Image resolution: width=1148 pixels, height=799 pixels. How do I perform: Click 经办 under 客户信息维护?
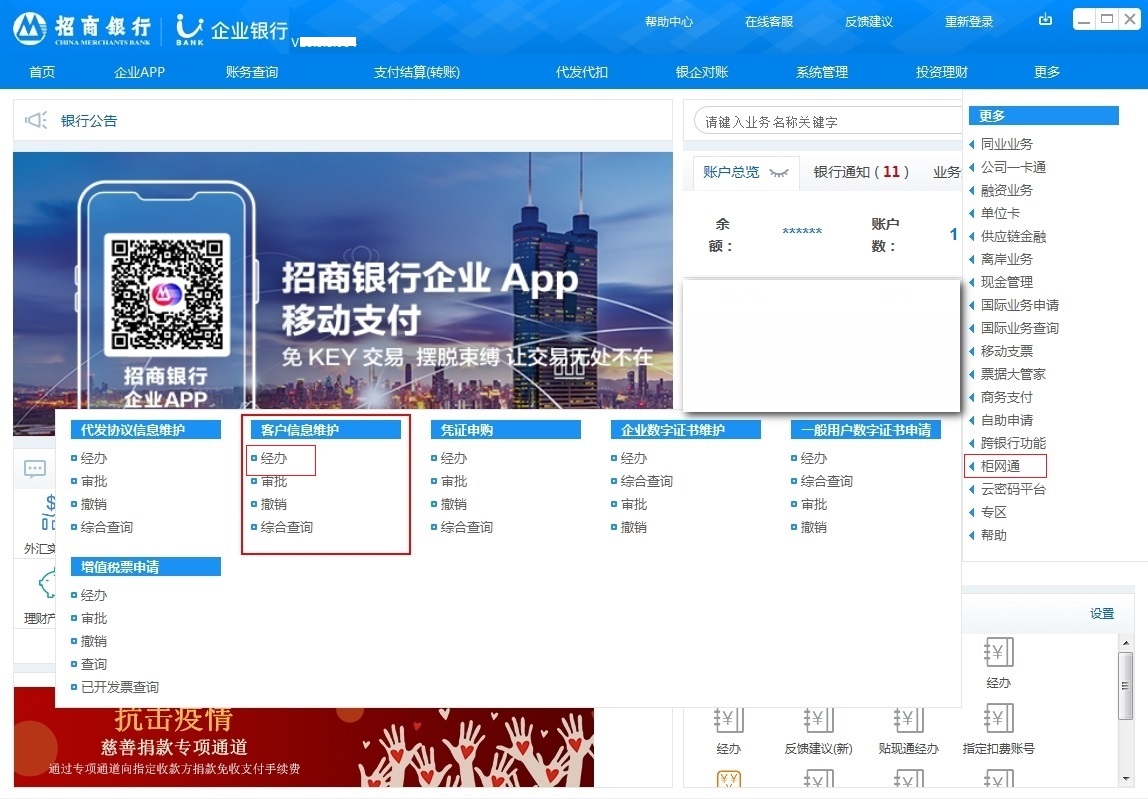tap(274, 458)
